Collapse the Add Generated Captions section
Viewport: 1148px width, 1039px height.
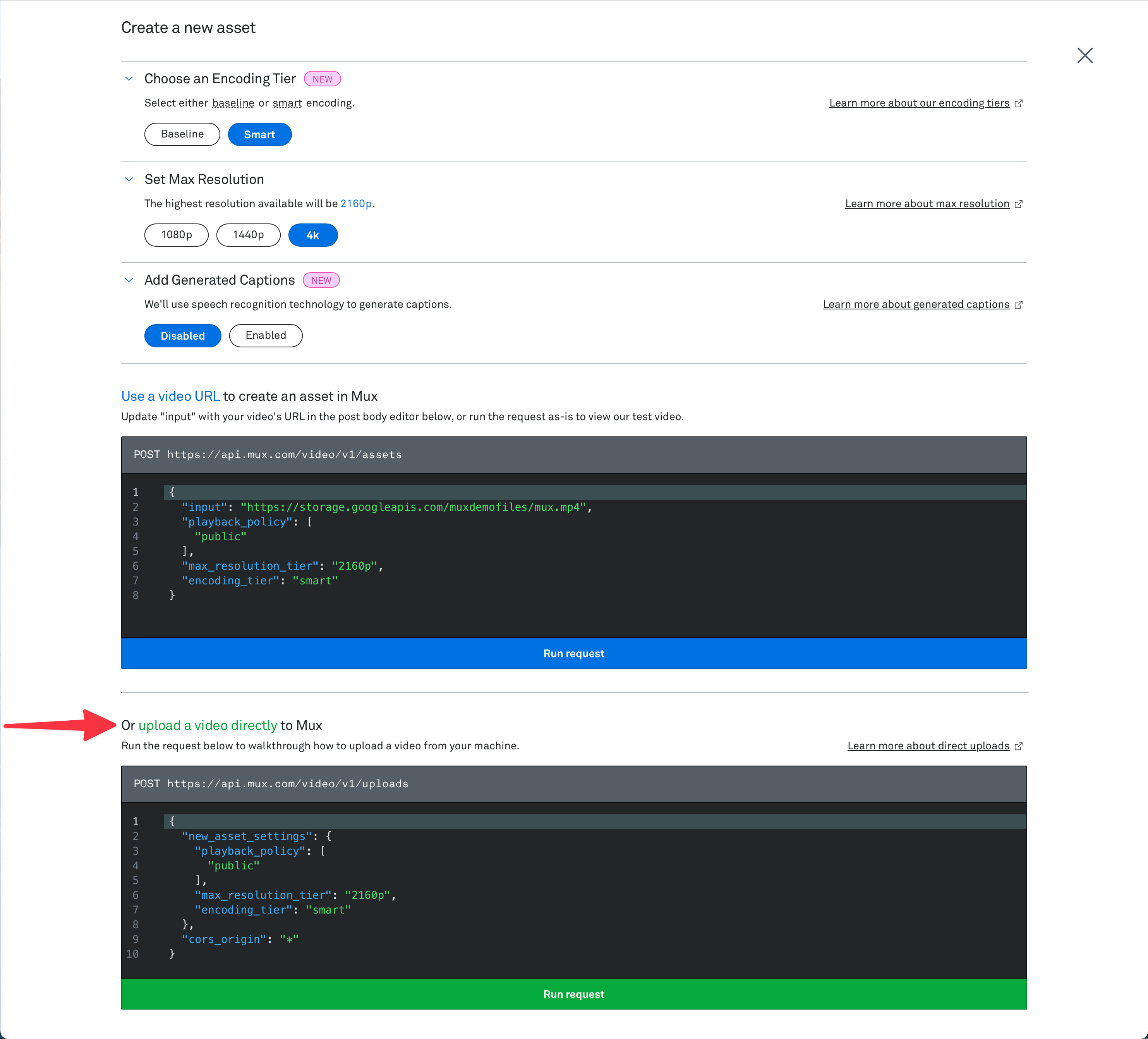129,280
